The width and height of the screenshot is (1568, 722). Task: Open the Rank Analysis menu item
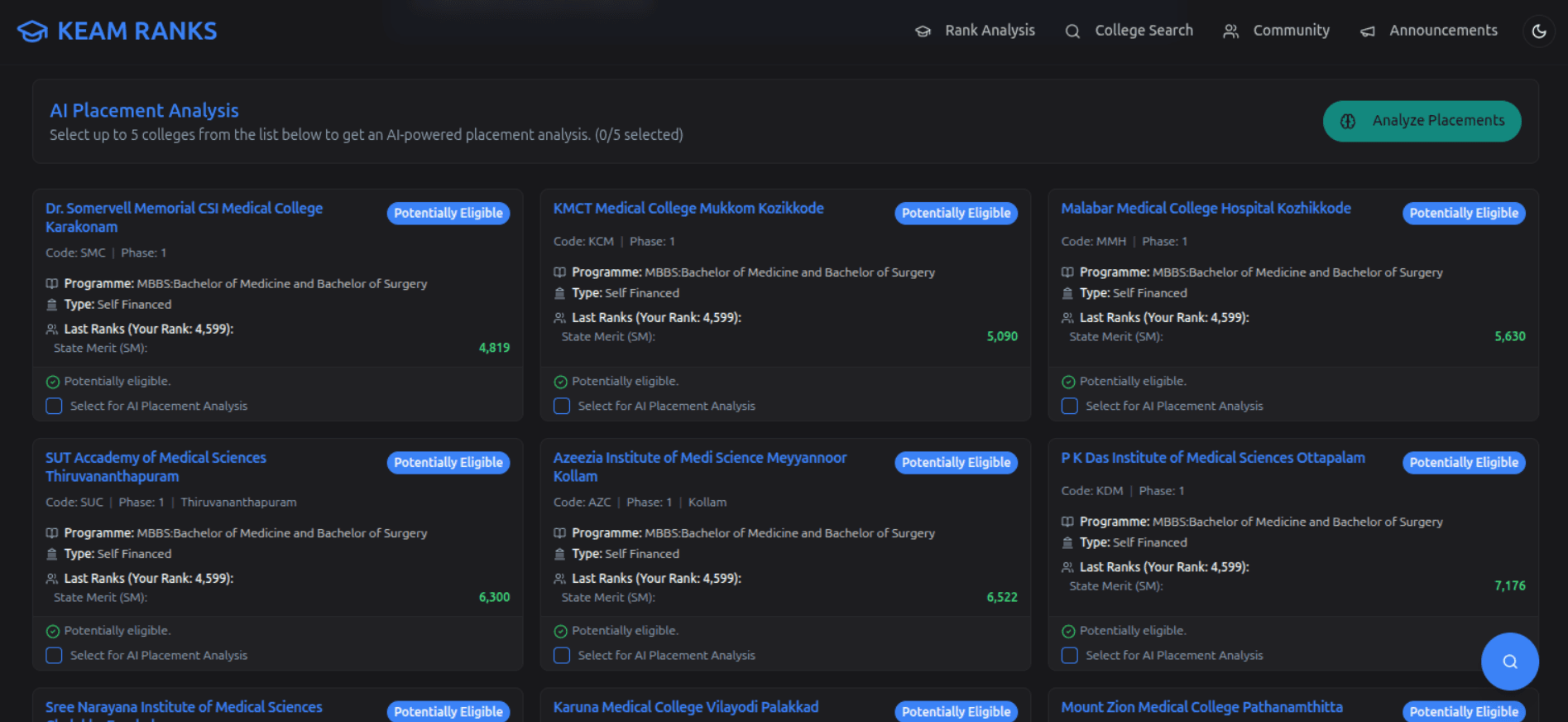point(989,31)
